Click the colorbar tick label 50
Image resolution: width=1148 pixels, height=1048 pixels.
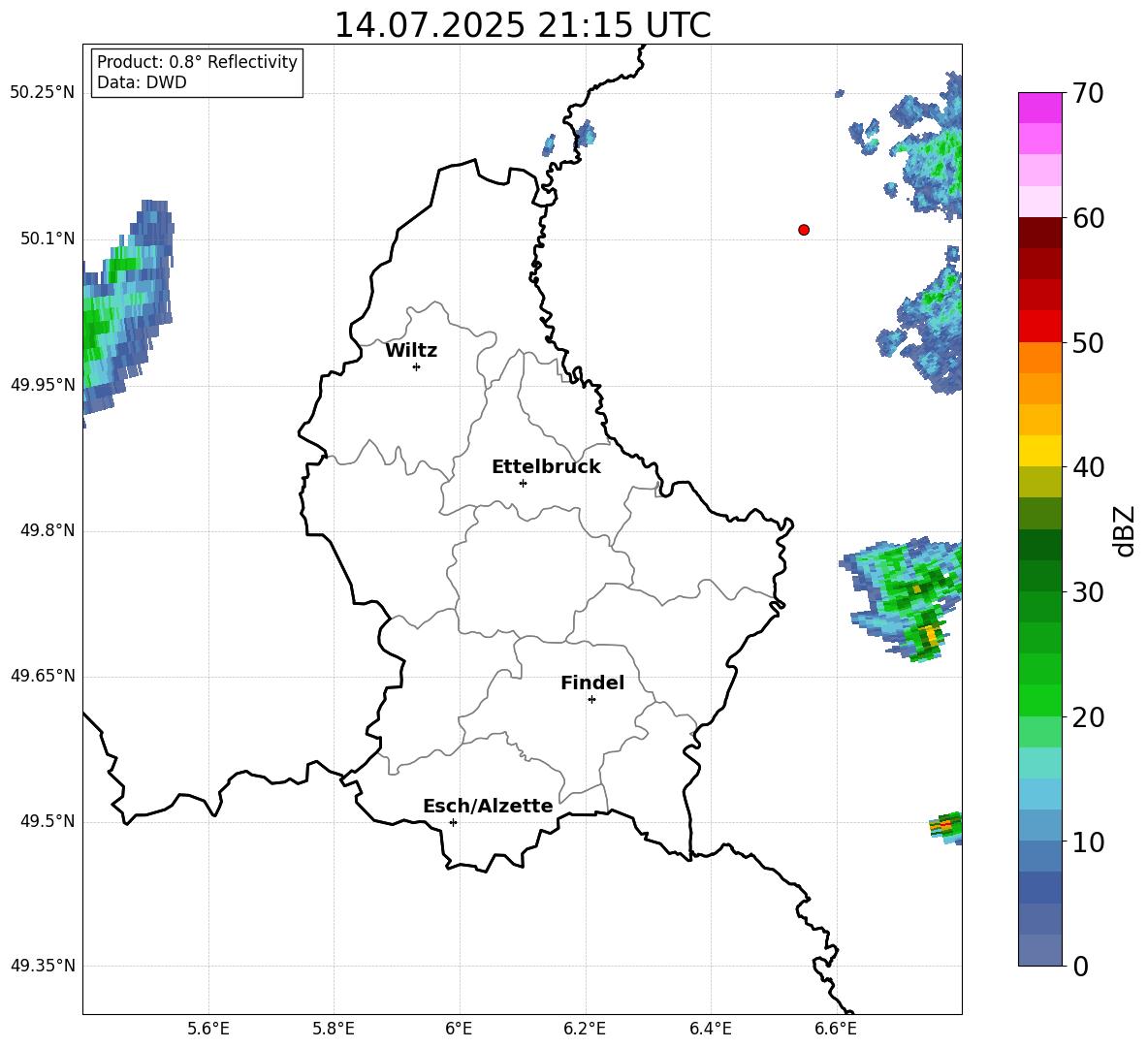pyautogui.click(x=1088, y=342)
